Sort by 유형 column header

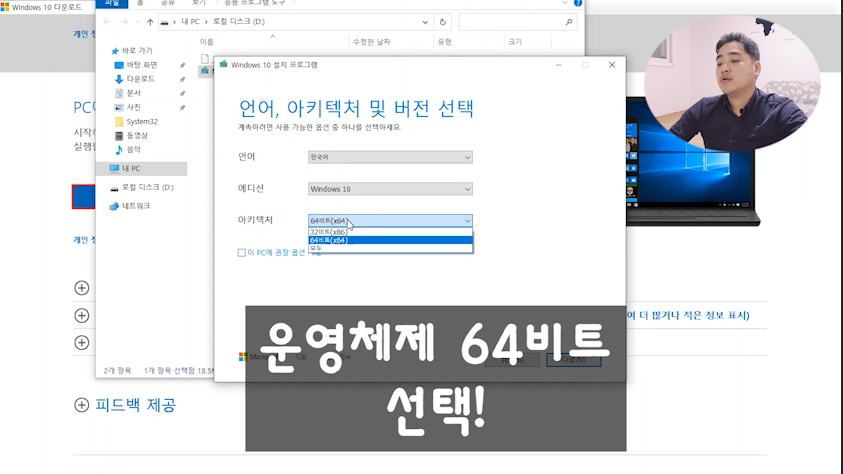[445, 42]
